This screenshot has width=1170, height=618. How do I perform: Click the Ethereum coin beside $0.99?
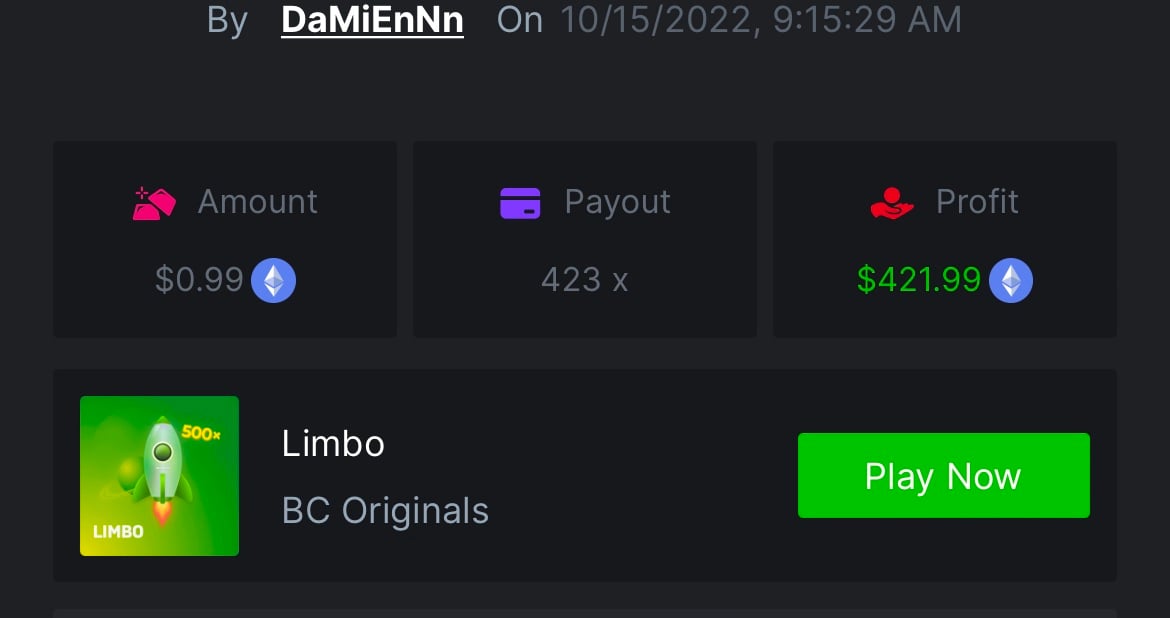tap(273, 281)
